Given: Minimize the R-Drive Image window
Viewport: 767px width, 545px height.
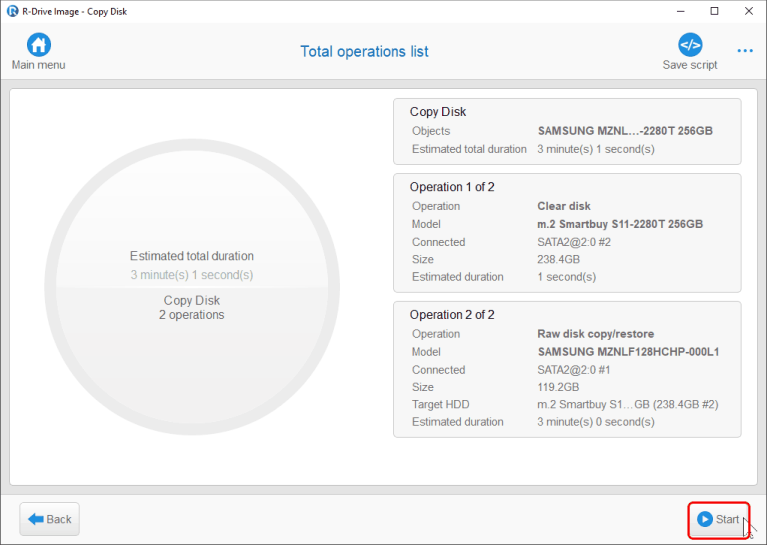Looking at the screenshot, I should [680, 11].
